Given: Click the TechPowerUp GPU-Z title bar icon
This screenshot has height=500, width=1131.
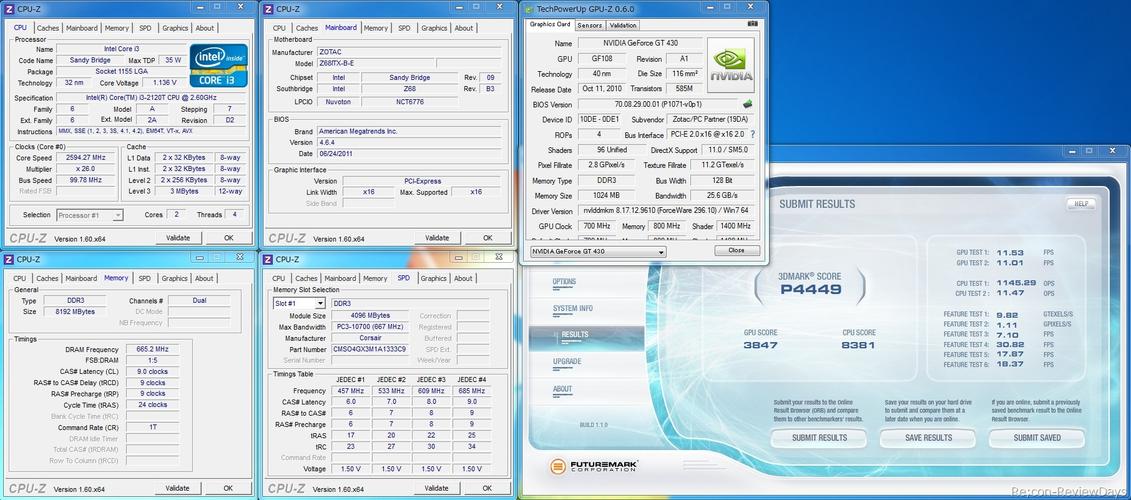Looking at the screenshot, I should point(529,9).
